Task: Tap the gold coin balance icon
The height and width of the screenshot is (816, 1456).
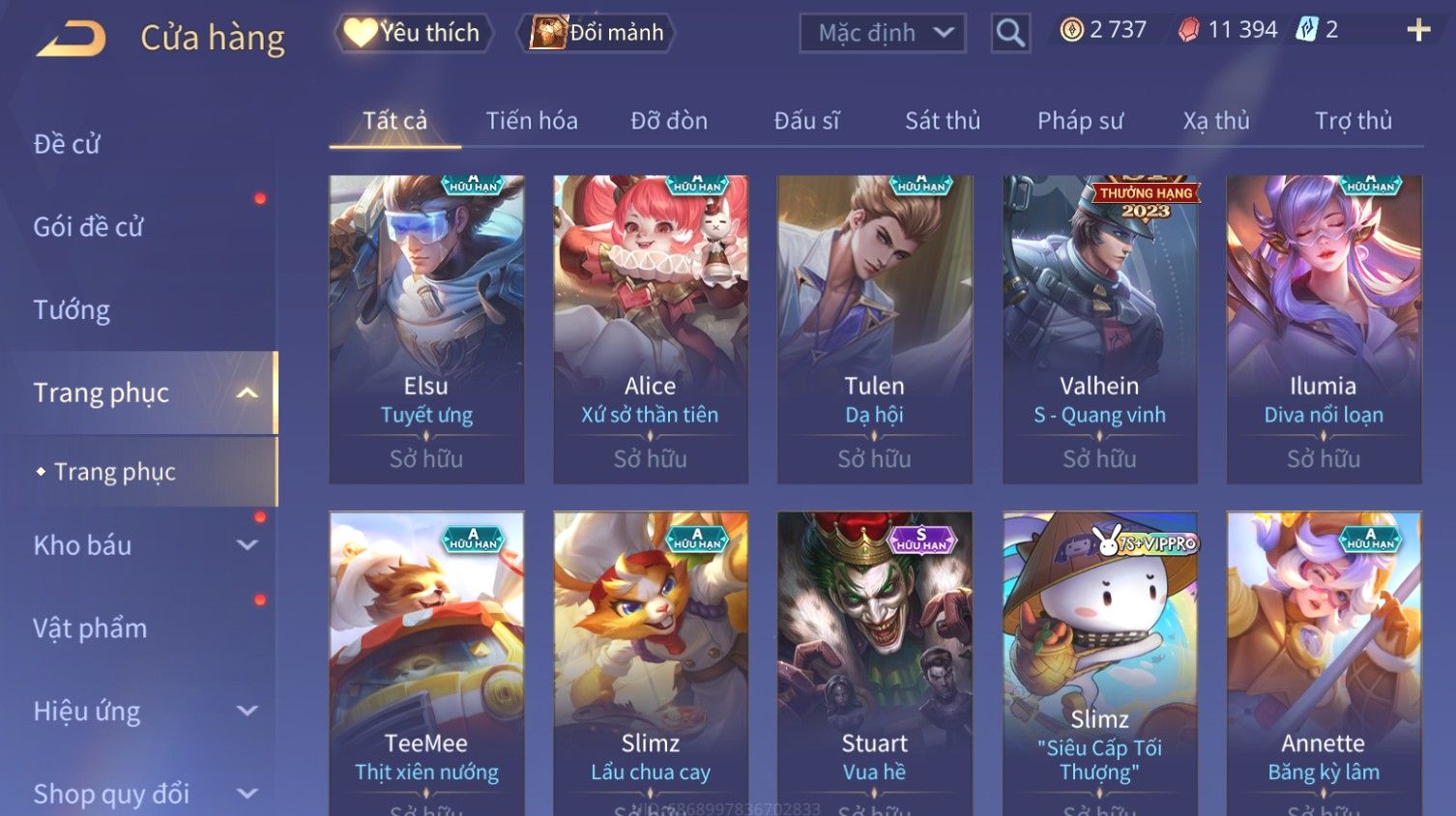Action: 1071,30
